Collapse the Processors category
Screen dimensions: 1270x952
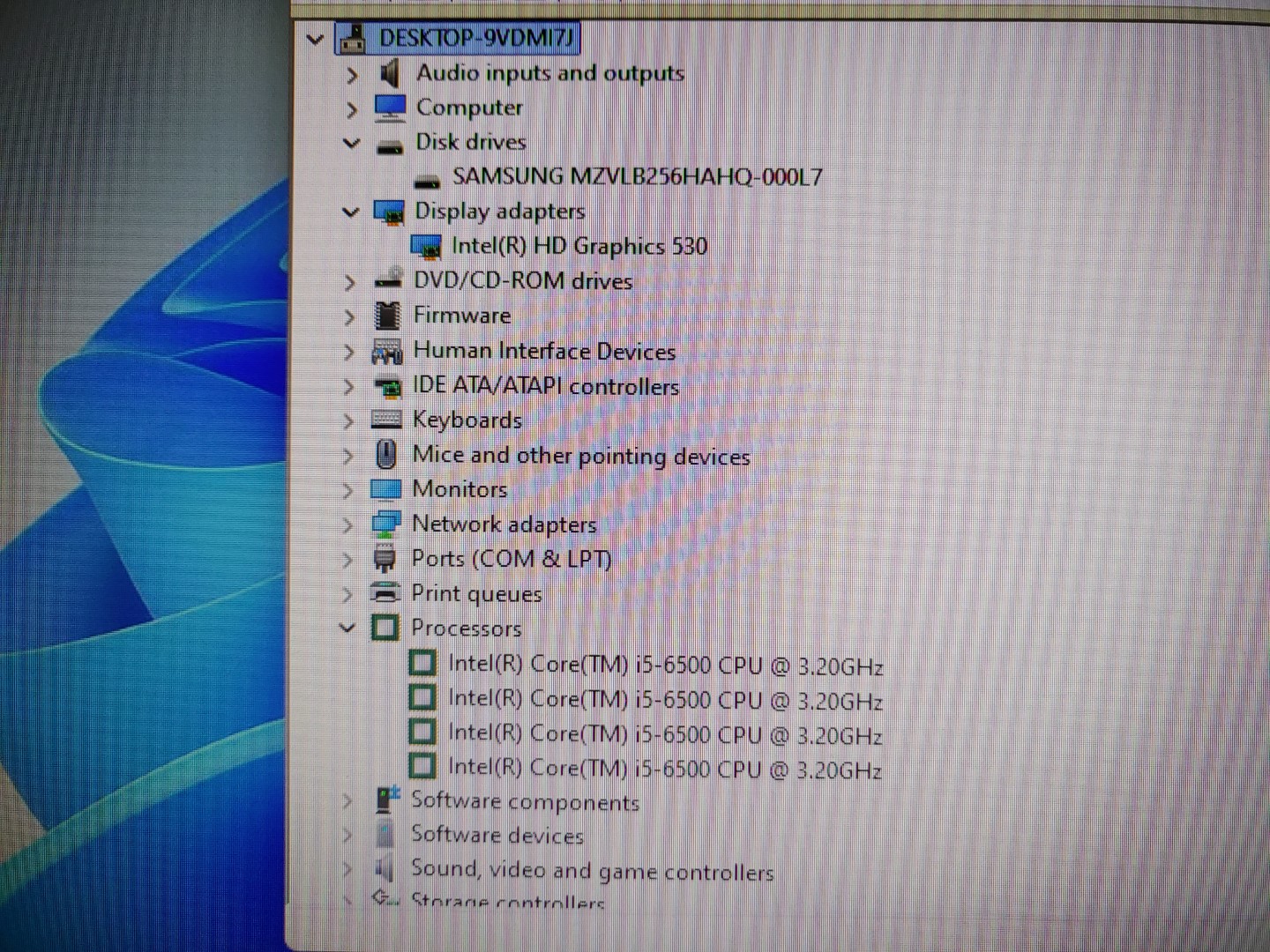click(x=347, y=628)
